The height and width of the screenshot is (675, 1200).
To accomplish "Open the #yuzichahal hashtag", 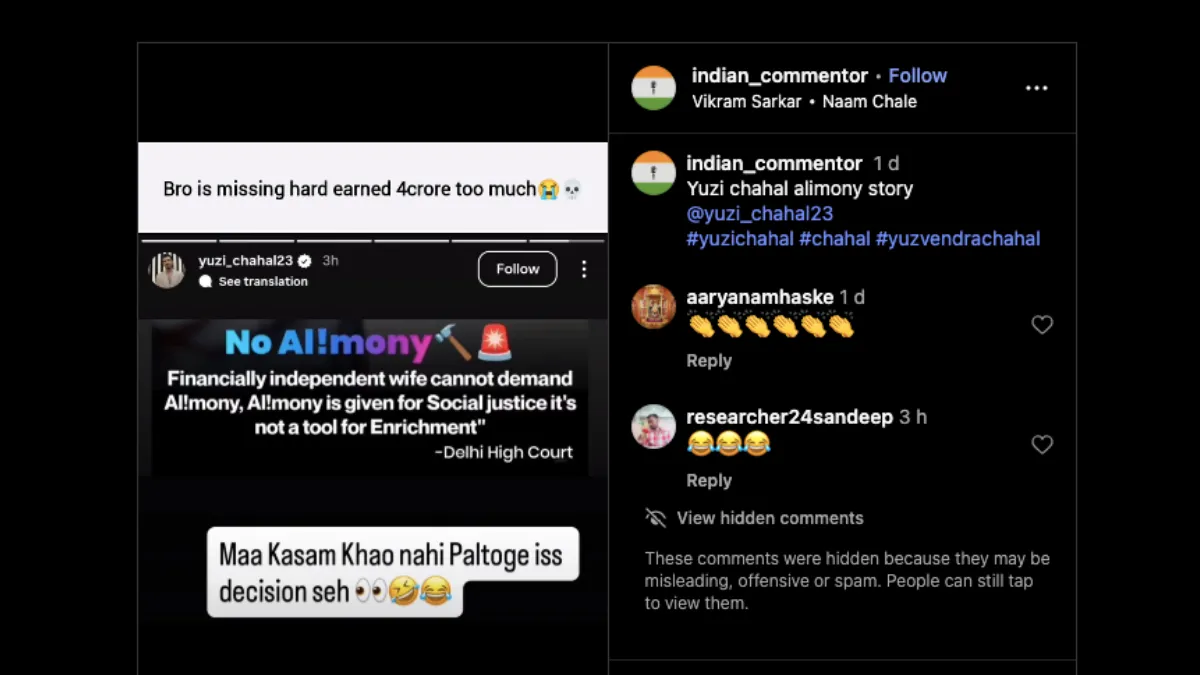I will coord(740,239).
